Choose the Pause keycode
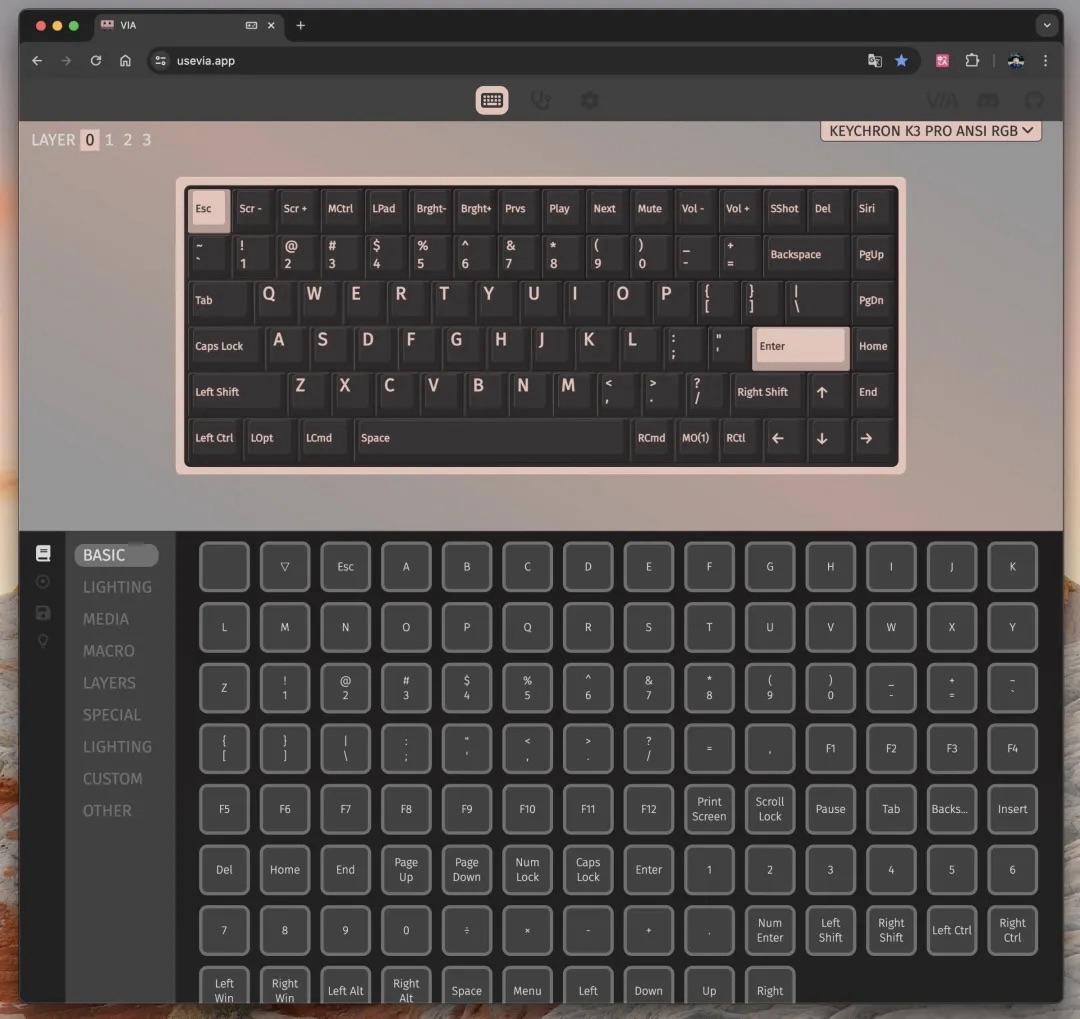The height and width of the screenshot is (1019, 1080). 830,810
